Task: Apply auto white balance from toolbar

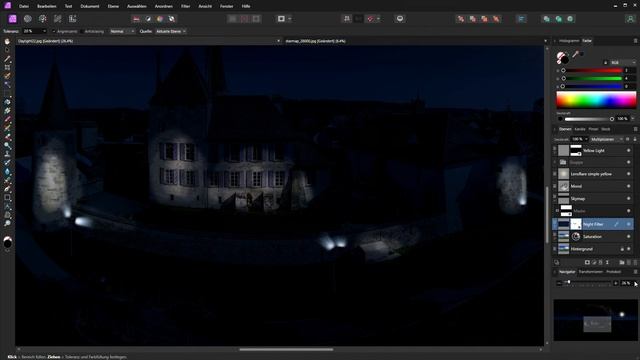Action: coord(172,19)
